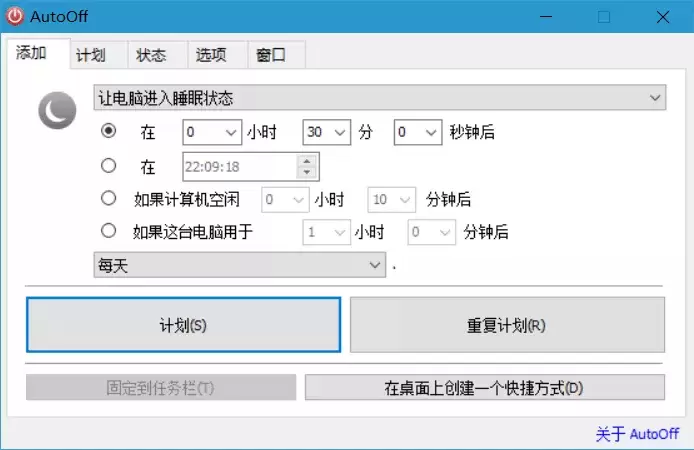Open the 关于 AutoOff link

pos(637,434)
